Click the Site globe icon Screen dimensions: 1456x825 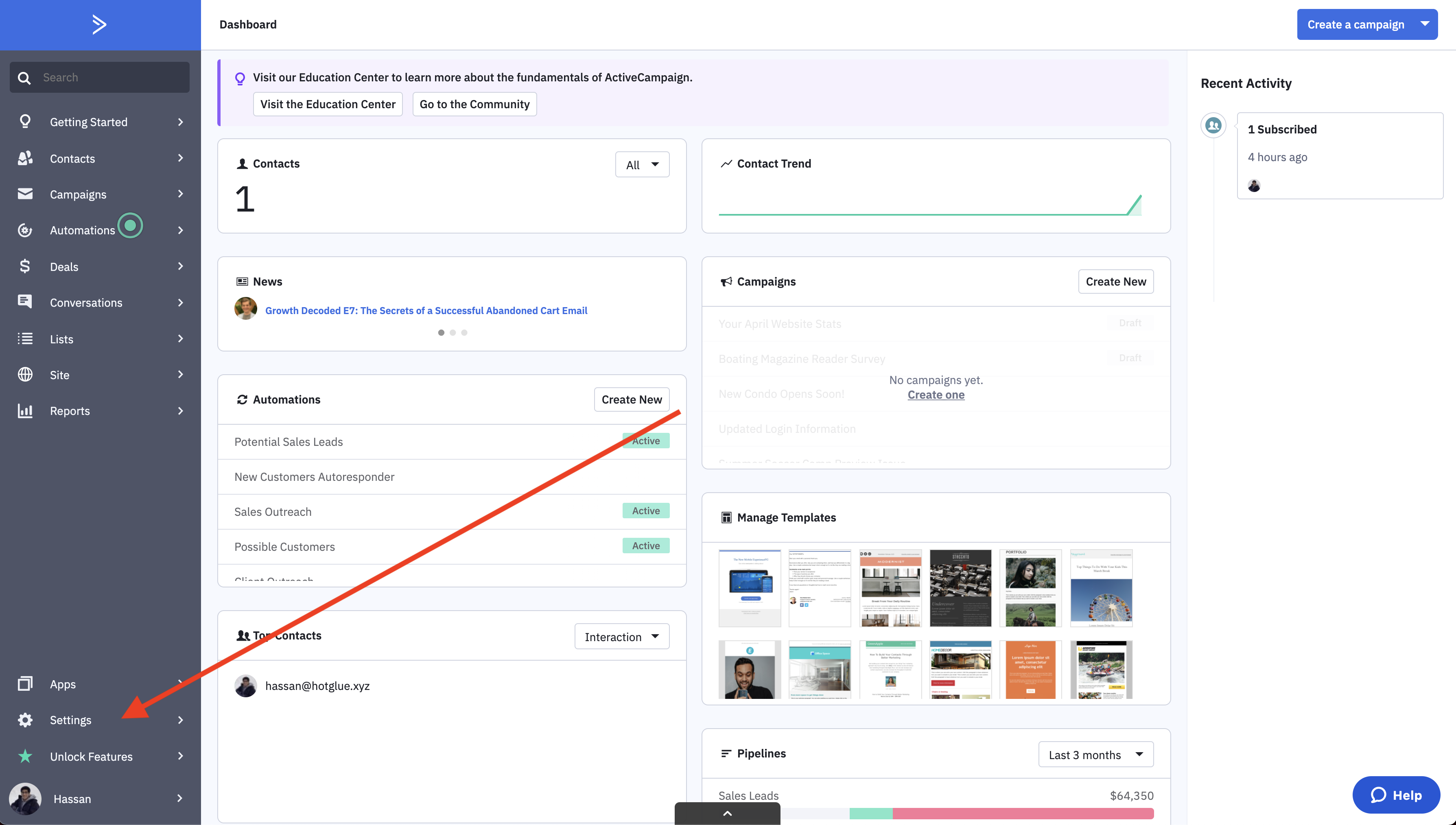25,375
